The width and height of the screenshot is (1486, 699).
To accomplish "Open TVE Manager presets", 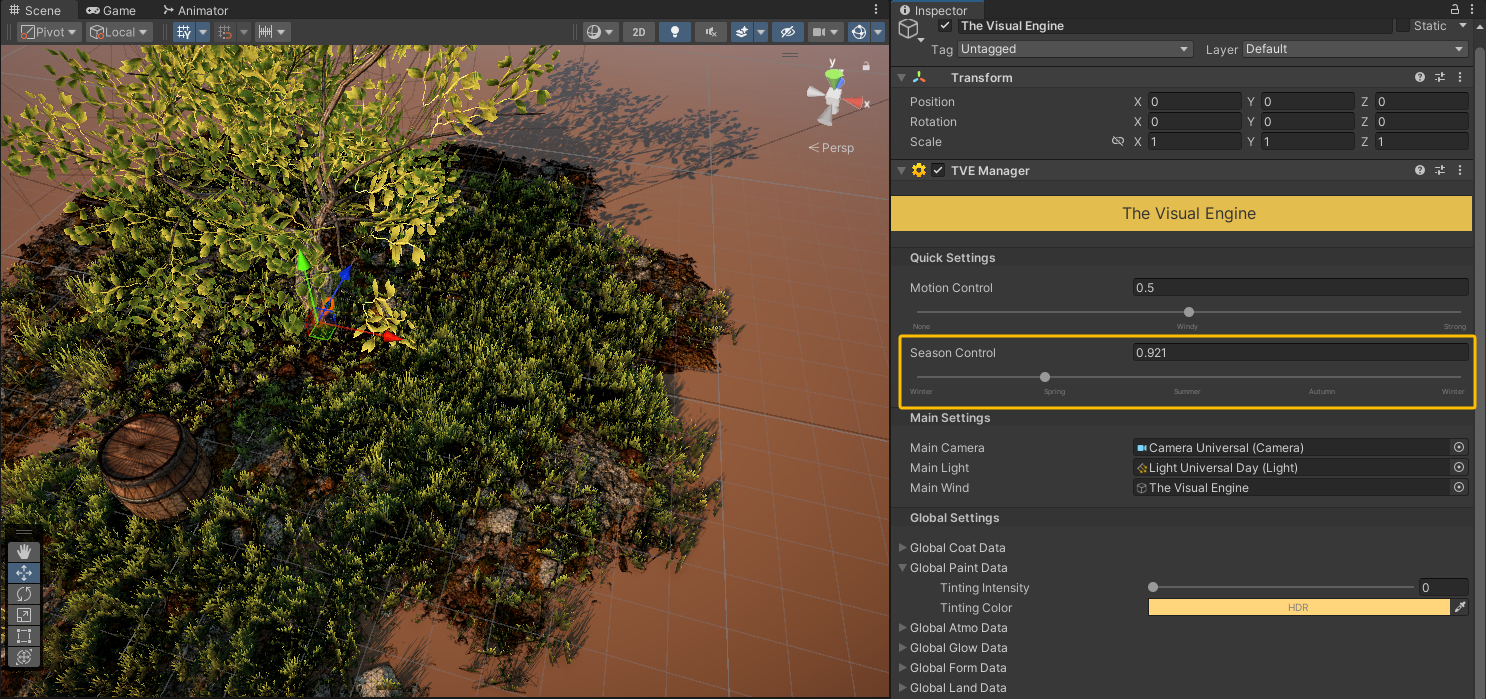I will 1441,170.
